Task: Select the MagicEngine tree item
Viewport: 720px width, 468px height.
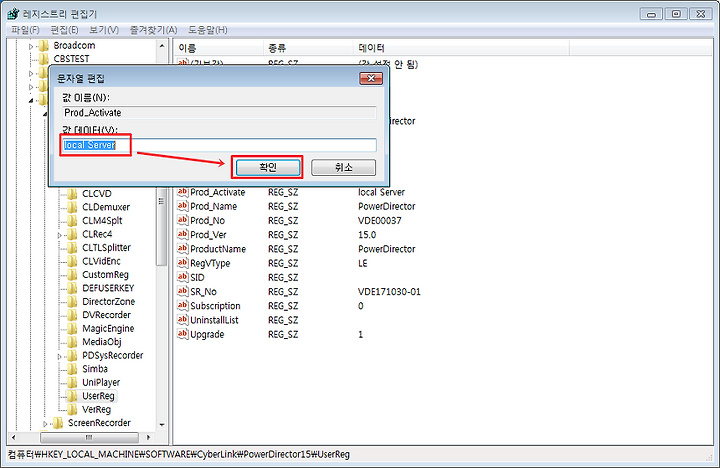Action: (108, 328)
